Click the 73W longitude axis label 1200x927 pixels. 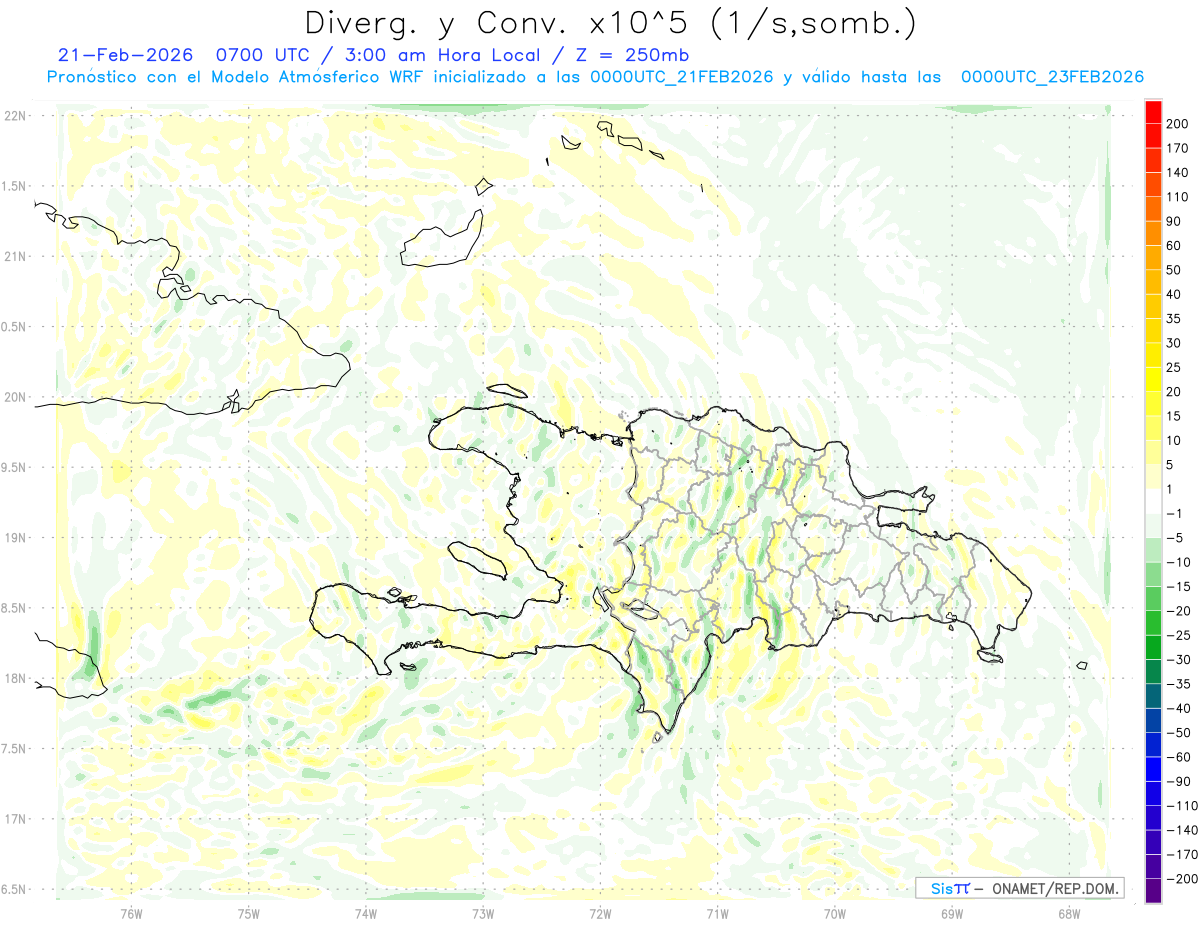click(x=483, y=913)
